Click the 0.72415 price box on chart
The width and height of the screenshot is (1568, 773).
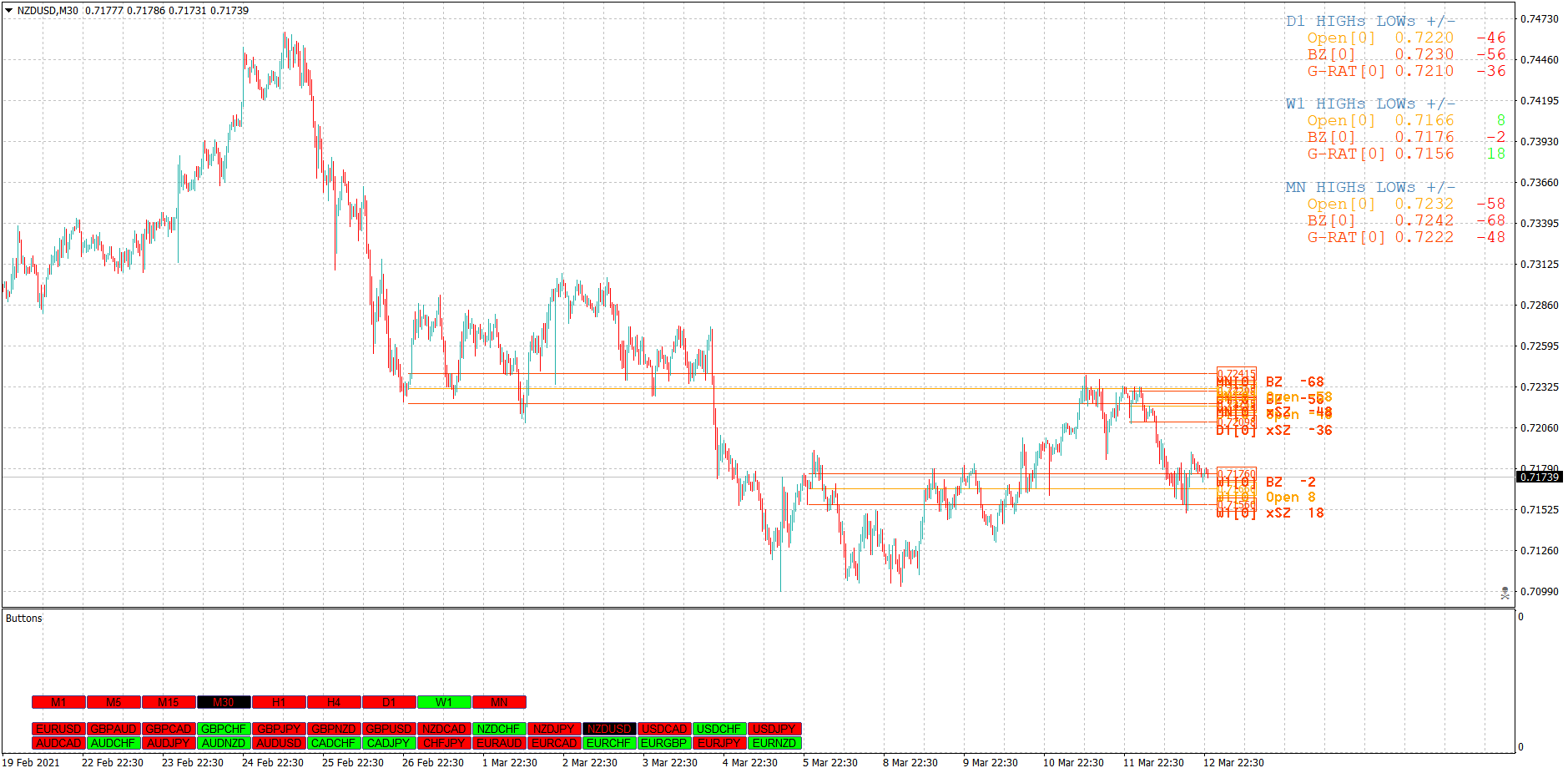tap(1237, 373)
